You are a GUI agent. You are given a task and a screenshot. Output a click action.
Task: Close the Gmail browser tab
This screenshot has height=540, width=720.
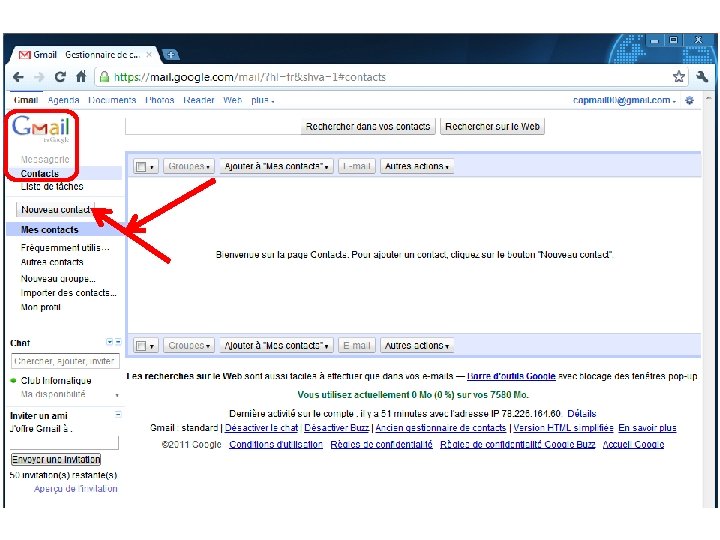click(x=149, y=55)
